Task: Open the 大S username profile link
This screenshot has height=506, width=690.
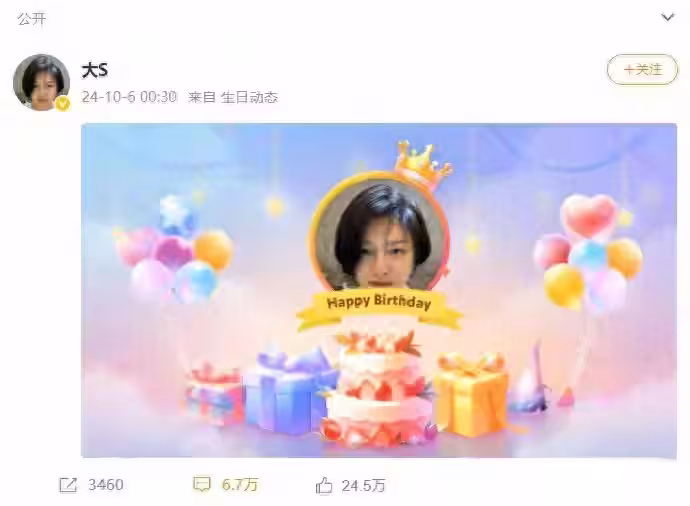Action: 95,70
